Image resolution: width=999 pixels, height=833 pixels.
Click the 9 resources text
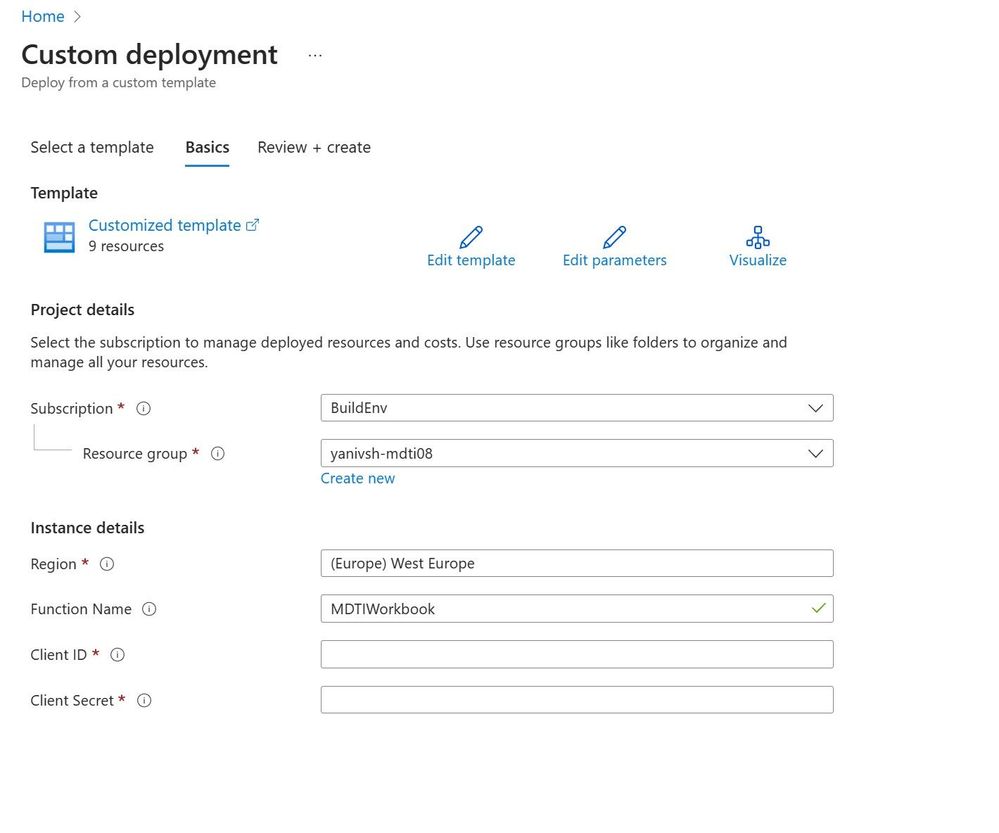click(x=126, y=247)
